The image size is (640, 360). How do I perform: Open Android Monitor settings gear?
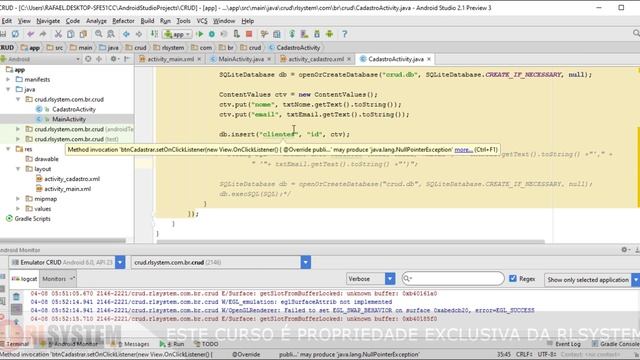click(624, 249)
